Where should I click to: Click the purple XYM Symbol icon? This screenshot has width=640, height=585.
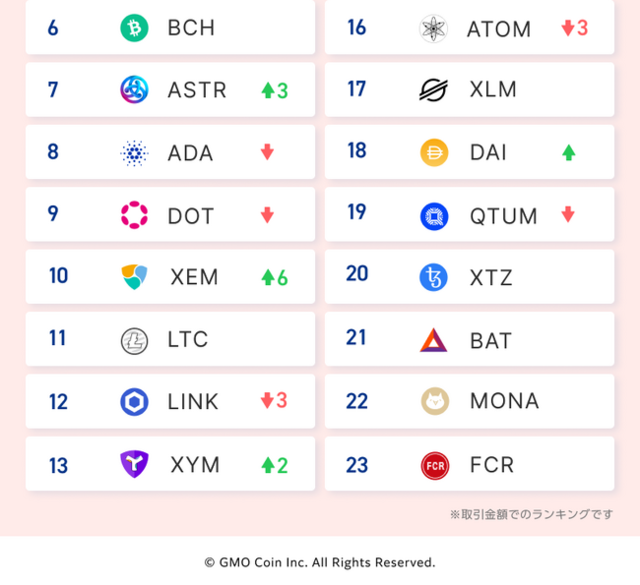pos(134,464)
